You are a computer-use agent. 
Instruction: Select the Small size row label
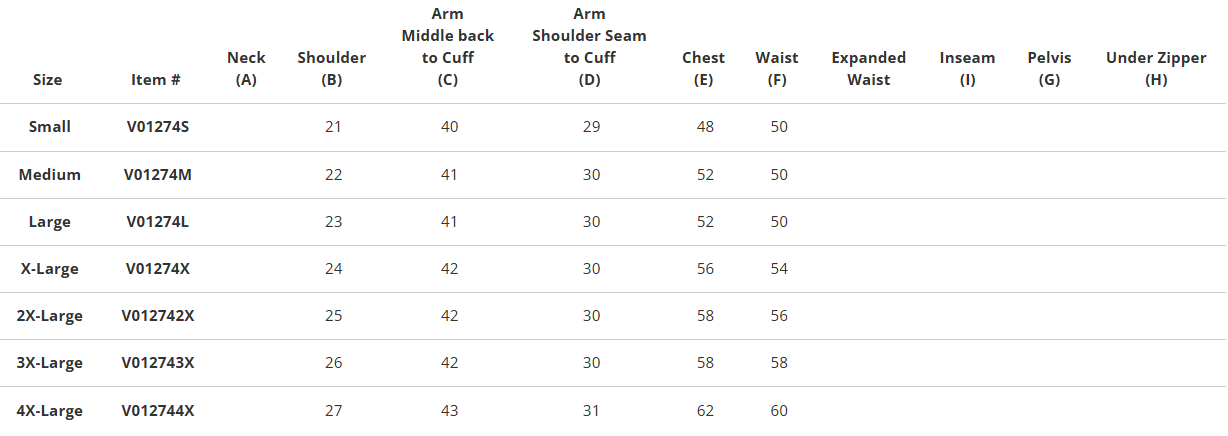(x=49, y=127)
